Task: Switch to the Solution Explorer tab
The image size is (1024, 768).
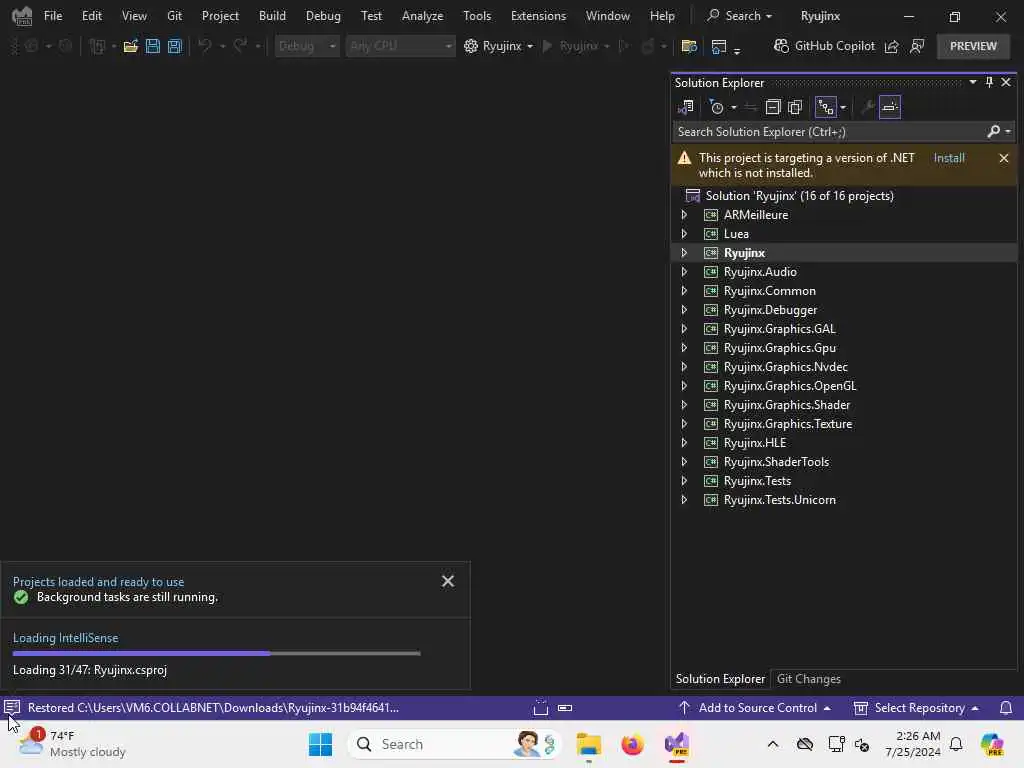Action: (720, 679)
